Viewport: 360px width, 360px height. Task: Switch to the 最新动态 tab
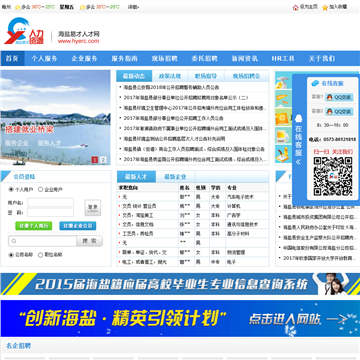tap(134, 76)
